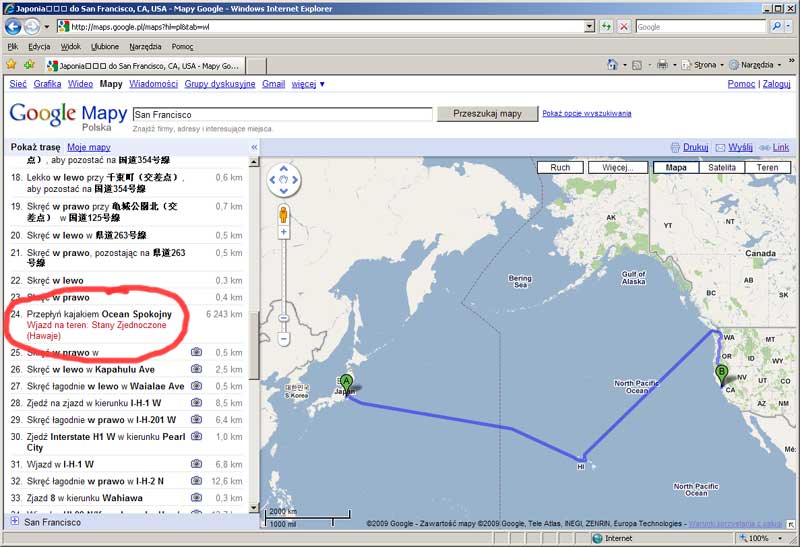Open the Ulubione menu
The width and height of the screenshot is (800, 547).
105,46
